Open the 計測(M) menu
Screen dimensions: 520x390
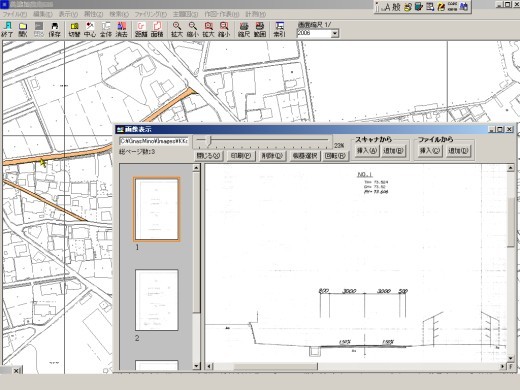tap(256, 14)
